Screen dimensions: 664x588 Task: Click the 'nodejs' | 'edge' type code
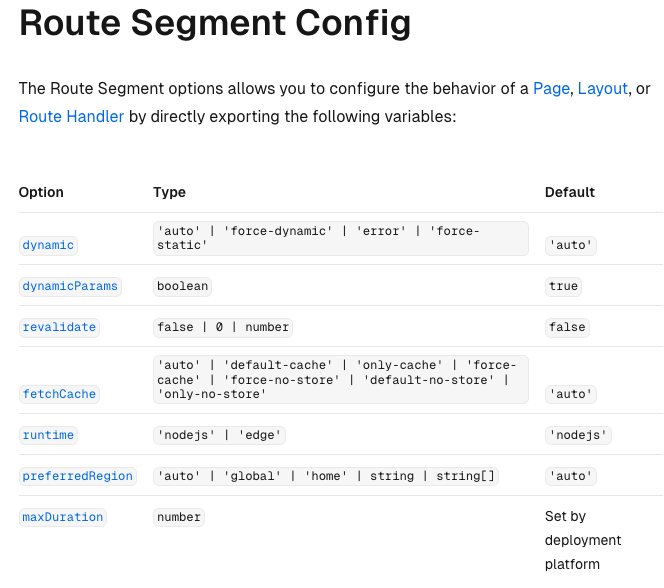[219, 435]
